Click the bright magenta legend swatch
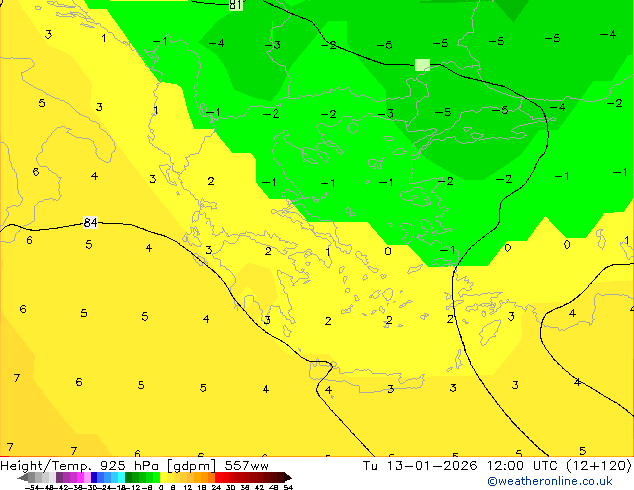Viewport: 634px width, 490px height. coord(80,477)
